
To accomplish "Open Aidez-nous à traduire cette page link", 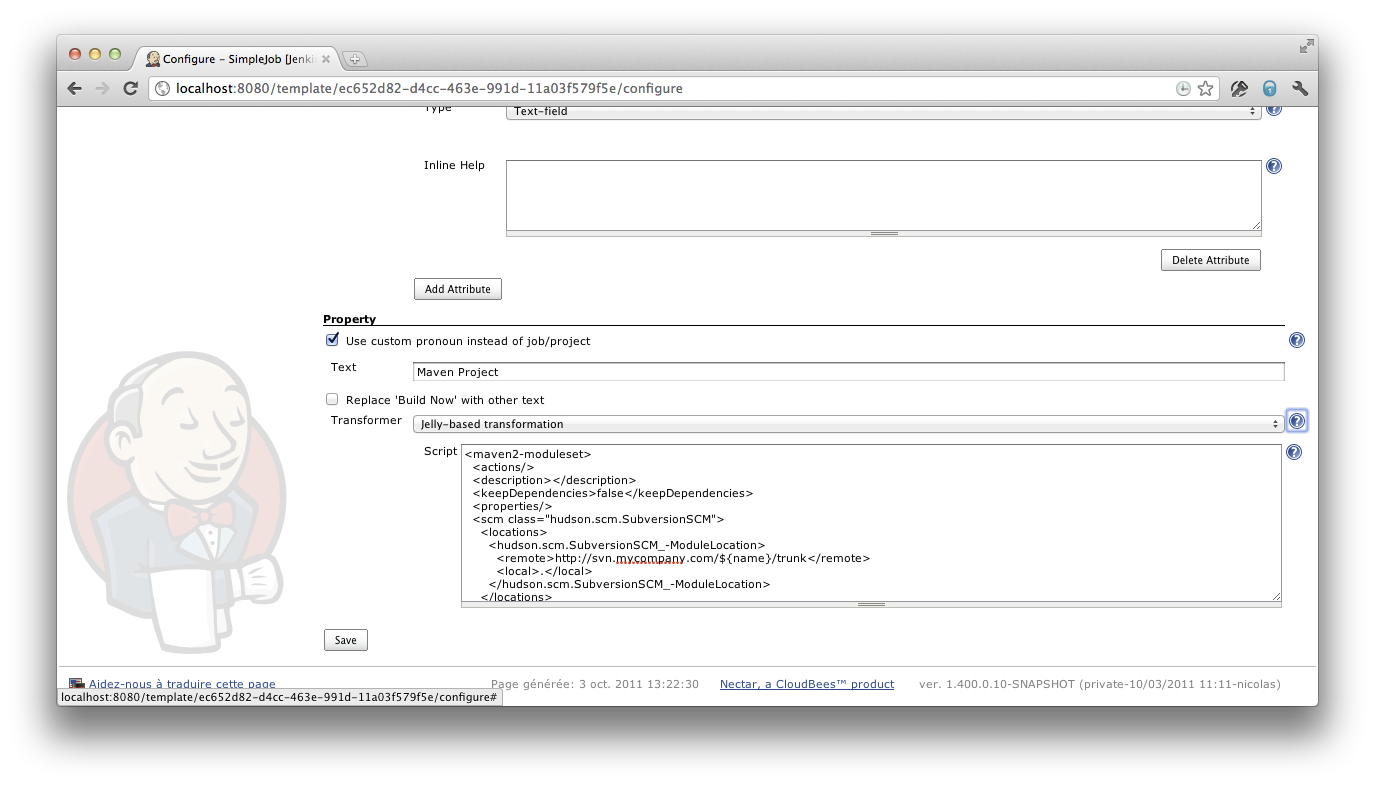I will click(x=182, y=684).
